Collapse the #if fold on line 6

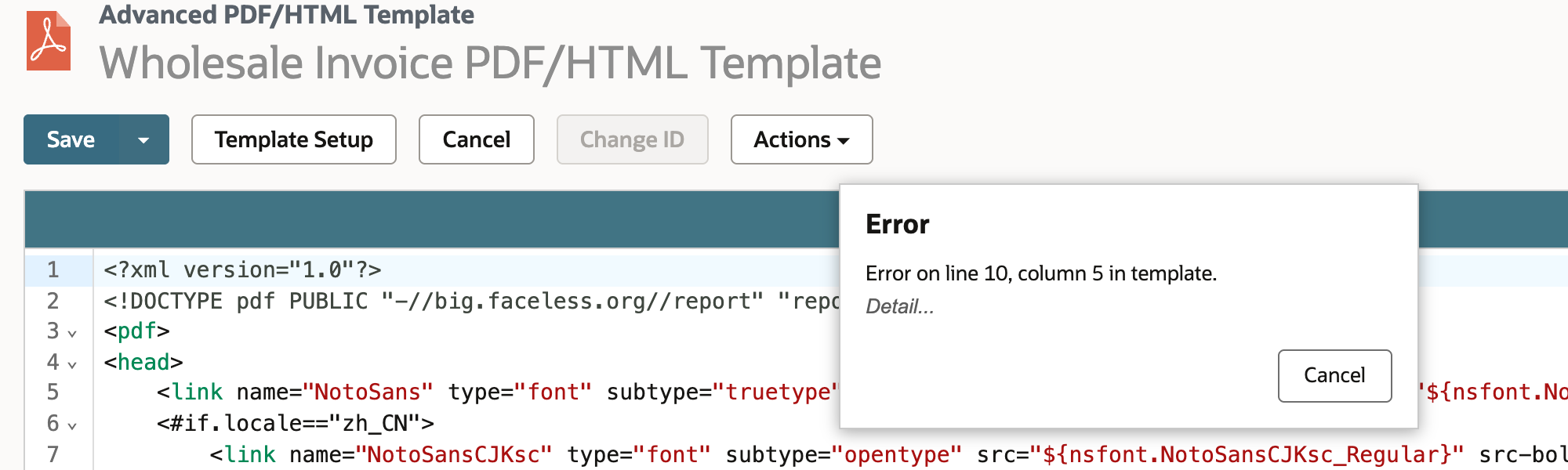[72, 425]
